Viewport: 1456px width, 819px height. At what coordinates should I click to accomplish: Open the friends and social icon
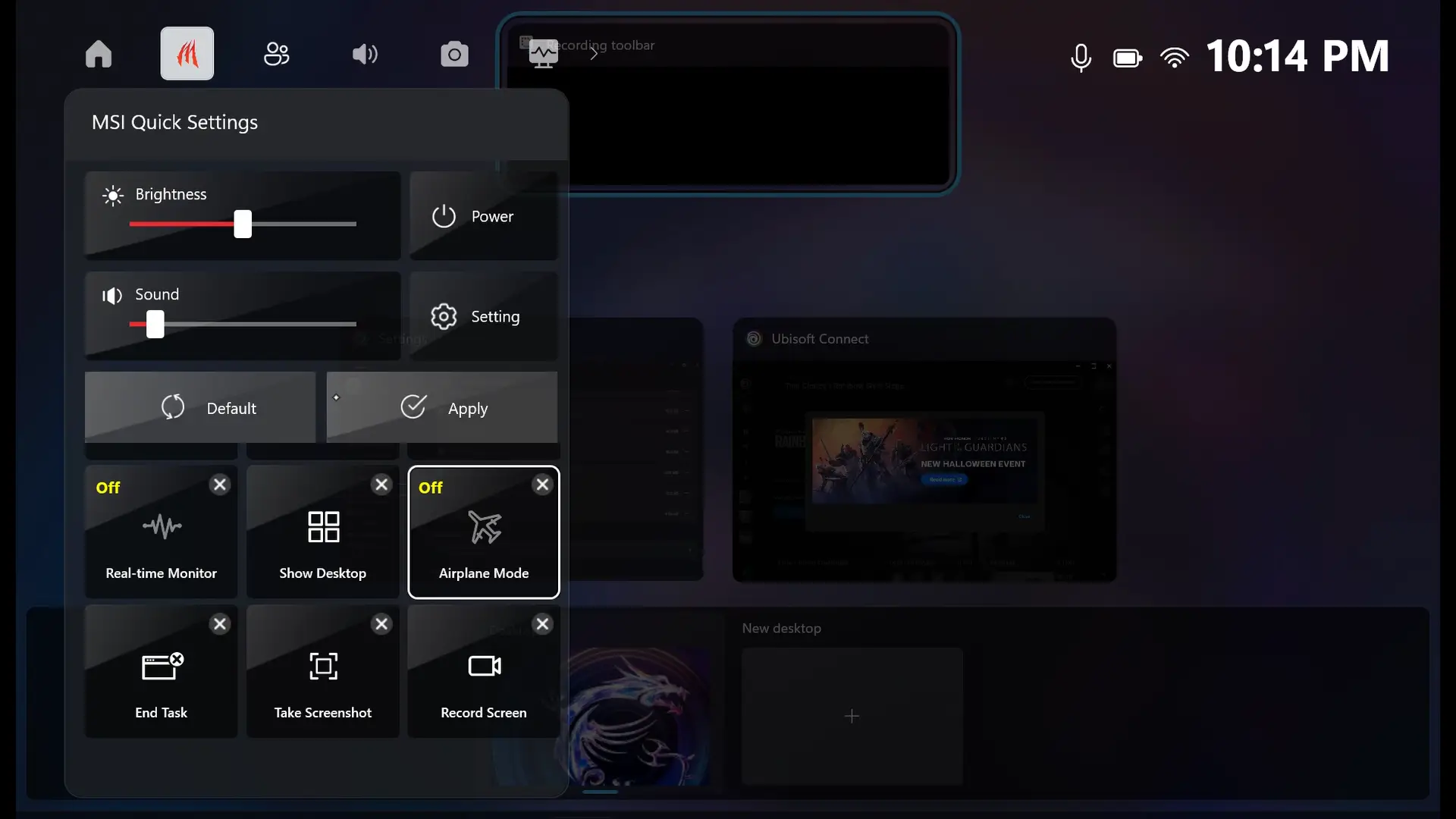click(276, 55)
